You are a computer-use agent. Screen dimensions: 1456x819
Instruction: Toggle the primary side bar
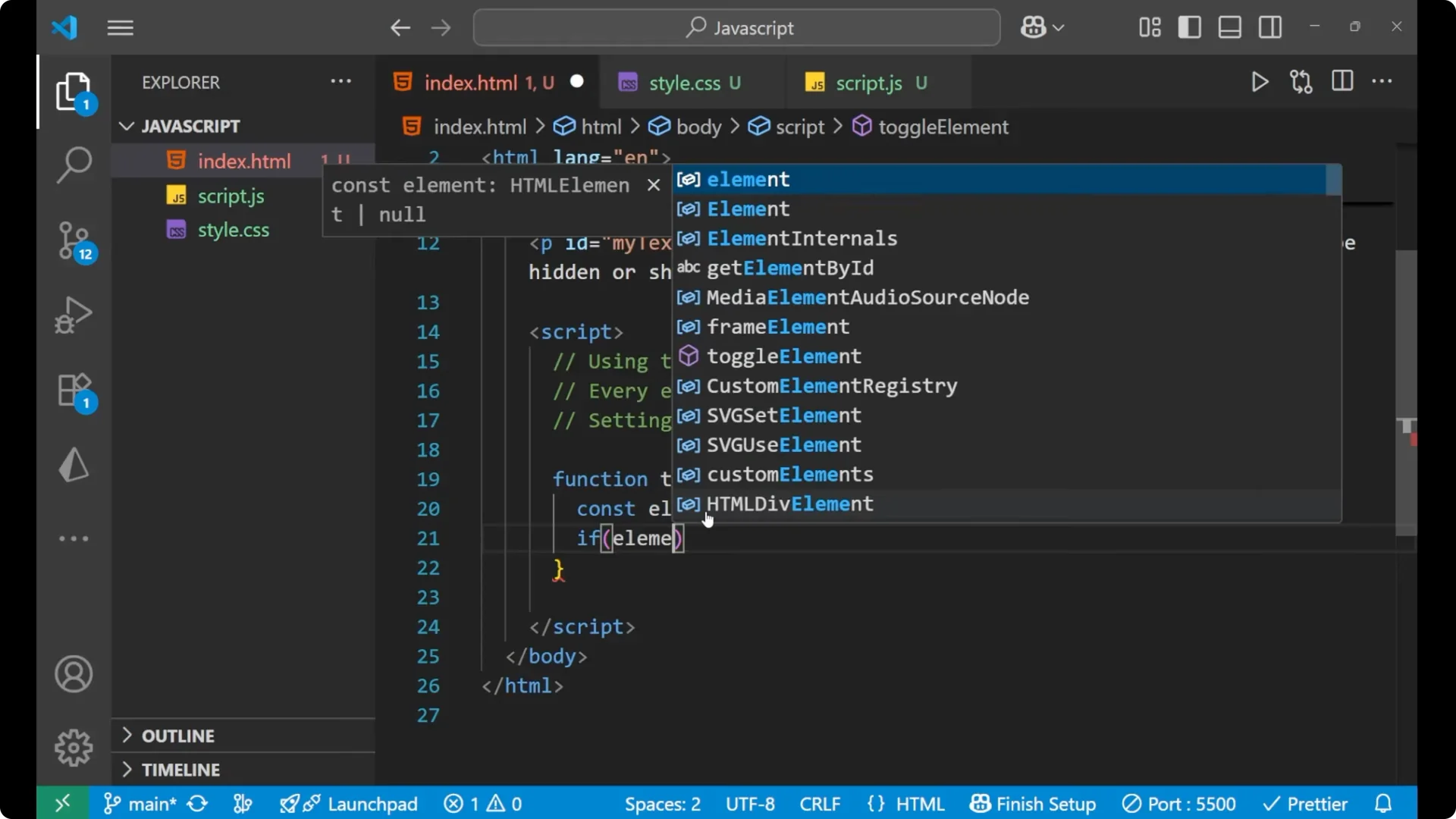pos(1190,27)
